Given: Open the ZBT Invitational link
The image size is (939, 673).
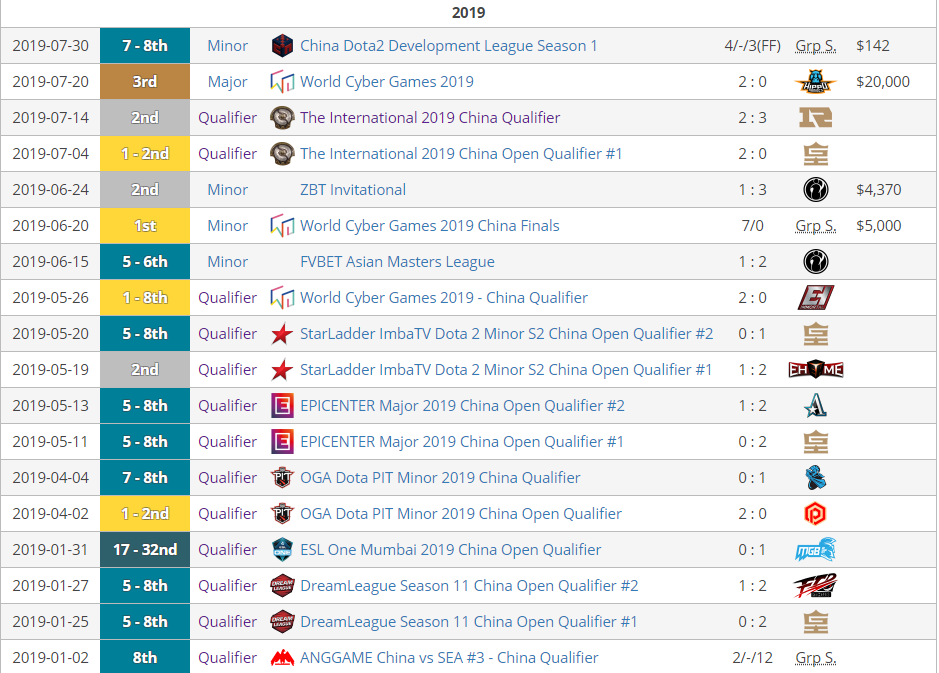Looking at the screenshot, I should tap(353, 190).
